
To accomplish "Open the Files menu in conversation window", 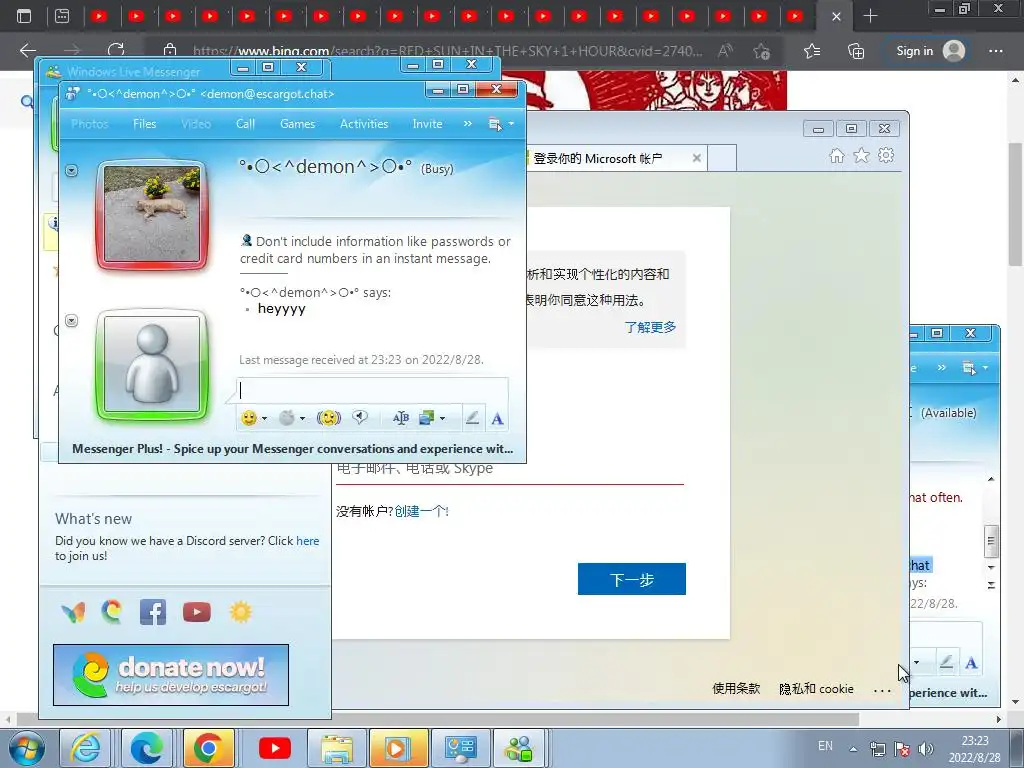I will pyautogui.click(x=144, y=123).
